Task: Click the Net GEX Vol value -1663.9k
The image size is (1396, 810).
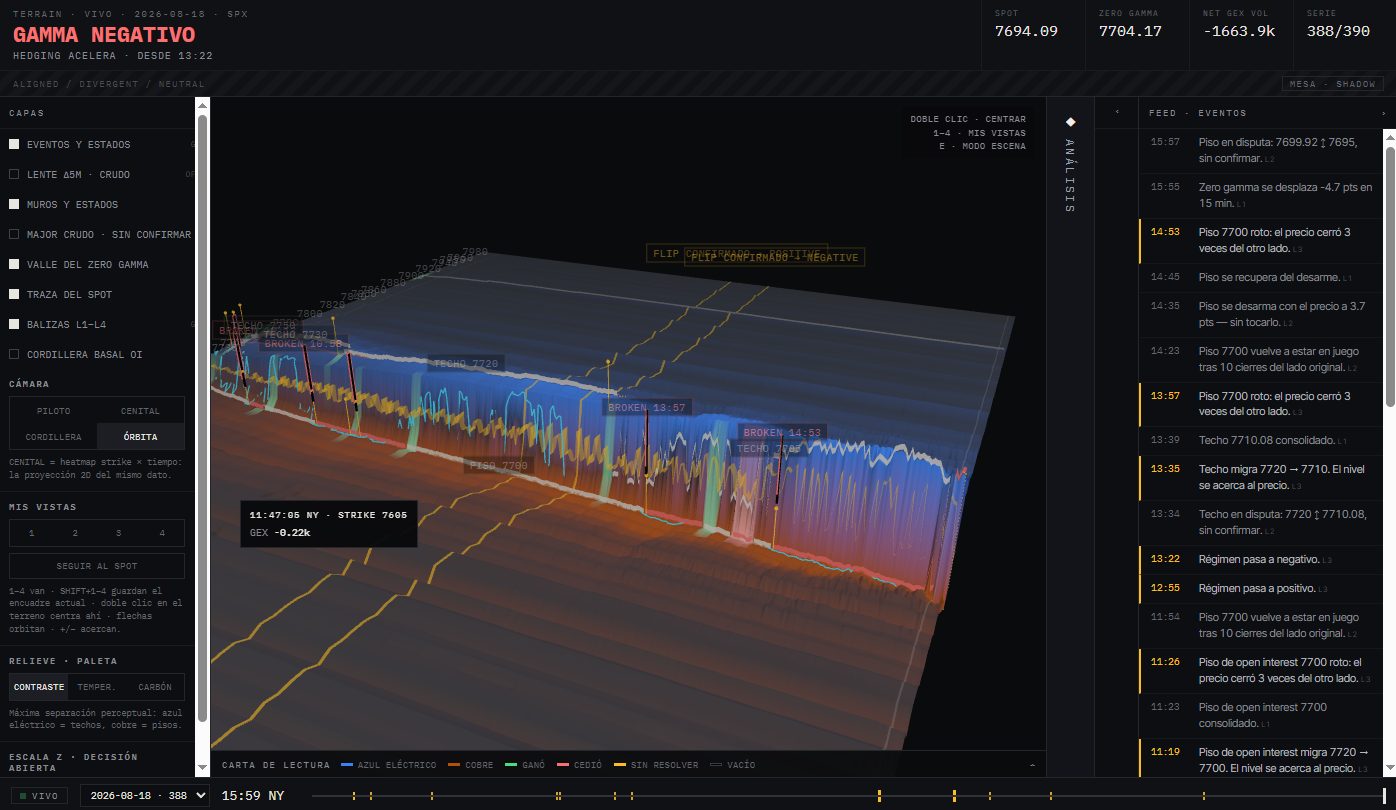Action: click(x=1238, y=31)
